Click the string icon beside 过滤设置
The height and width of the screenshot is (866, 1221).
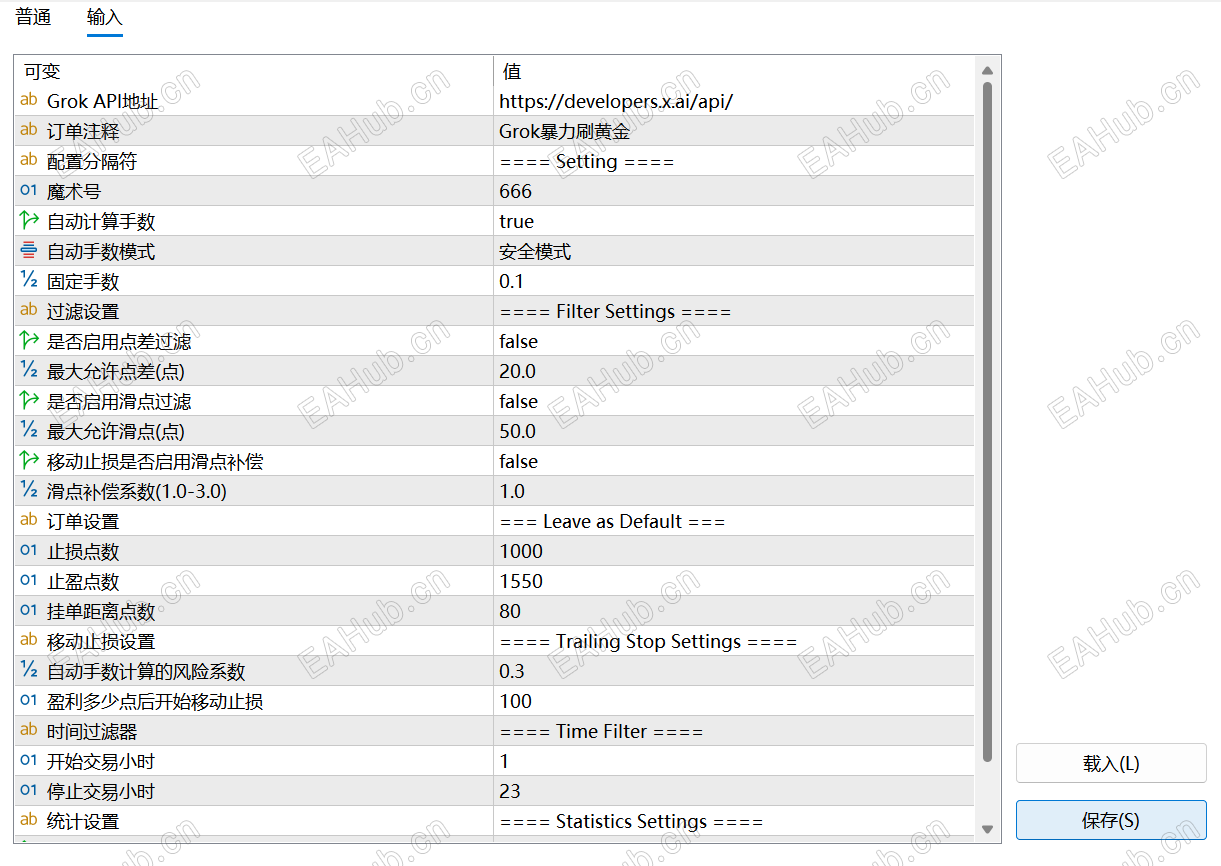pyautogui.click(x=28, y=310)
